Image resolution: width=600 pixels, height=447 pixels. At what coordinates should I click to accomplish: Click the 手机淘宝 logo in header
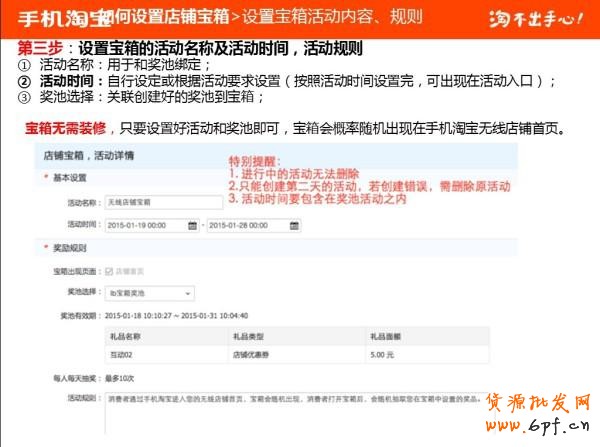pyautogui.click(x=57, y=17)
